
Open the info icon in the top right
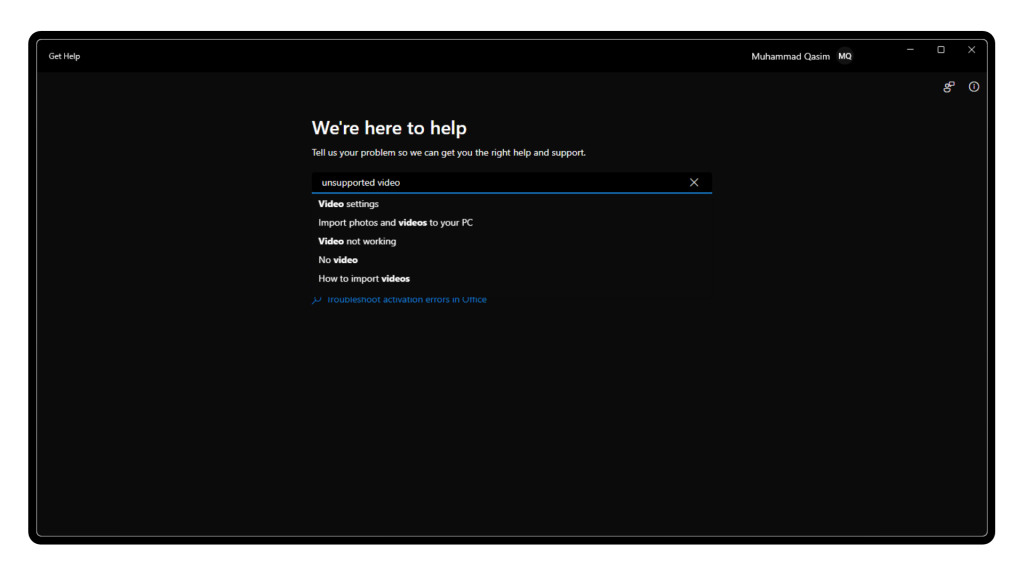[x=974, y=87]
